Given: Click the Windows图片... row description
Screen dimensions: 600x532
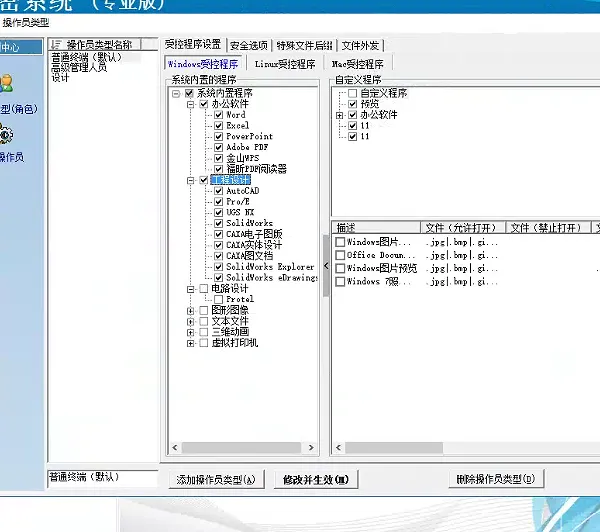Looking at the screenshot, I should (x=379, y=242).
